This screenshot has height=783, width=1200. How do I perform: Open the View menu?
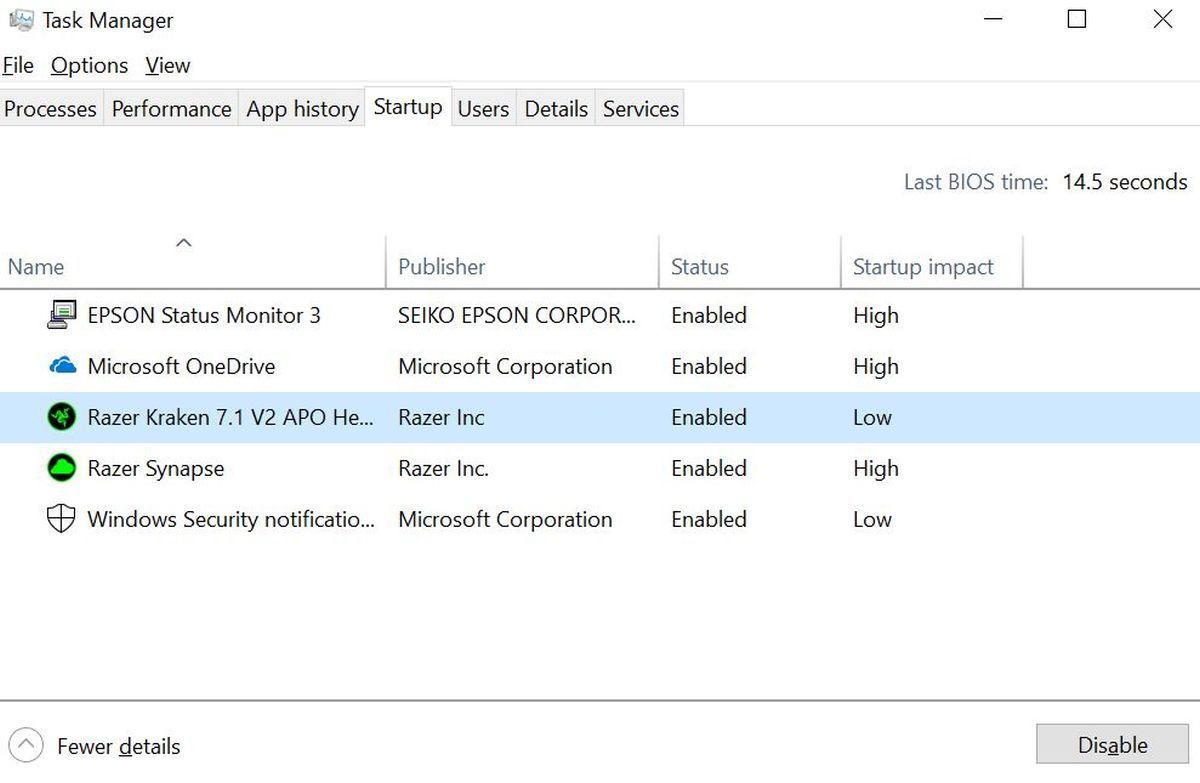(x=168, y=65)
